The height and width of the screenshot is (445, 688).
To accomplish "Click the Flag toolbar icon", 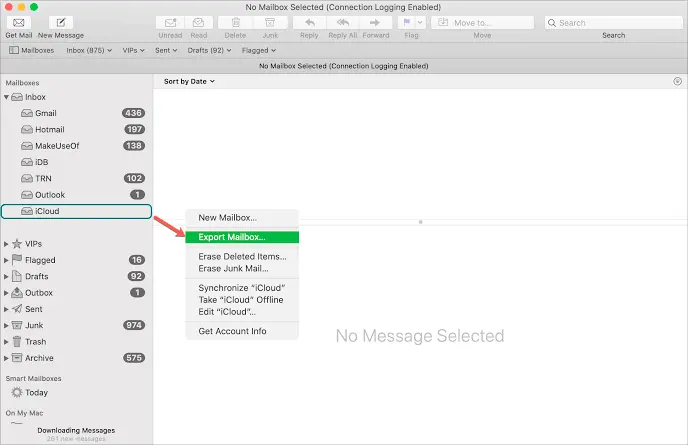I will (x=407, y=22).
